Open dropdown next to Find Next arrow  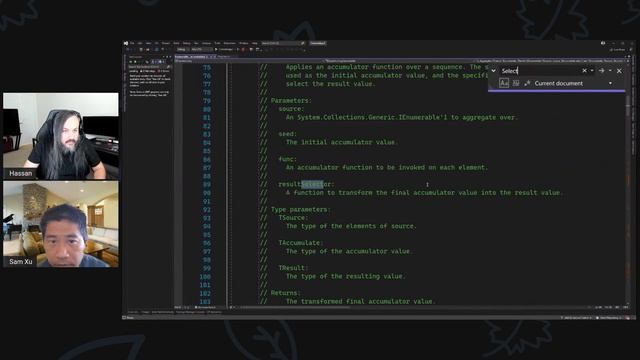tap(610, 71)
